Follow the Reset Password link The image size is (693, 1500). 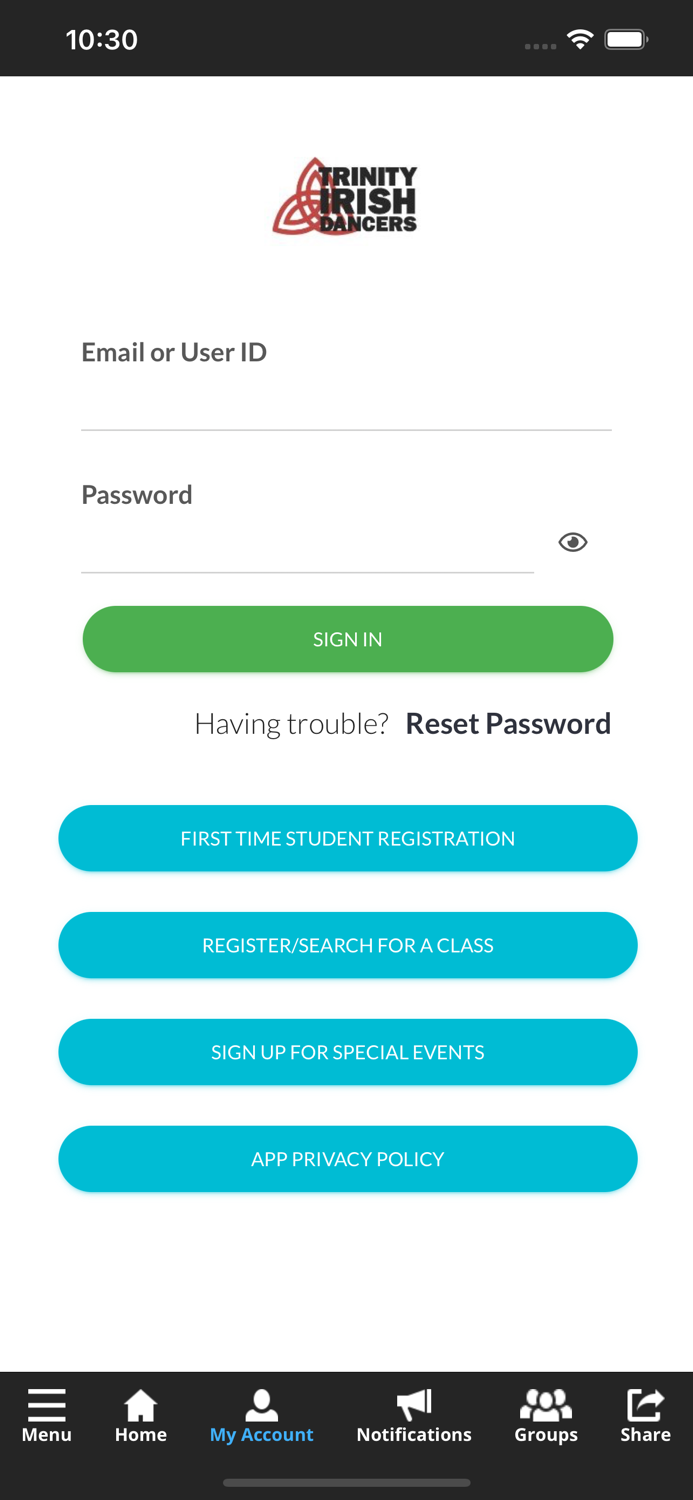[x=508, y=723]
